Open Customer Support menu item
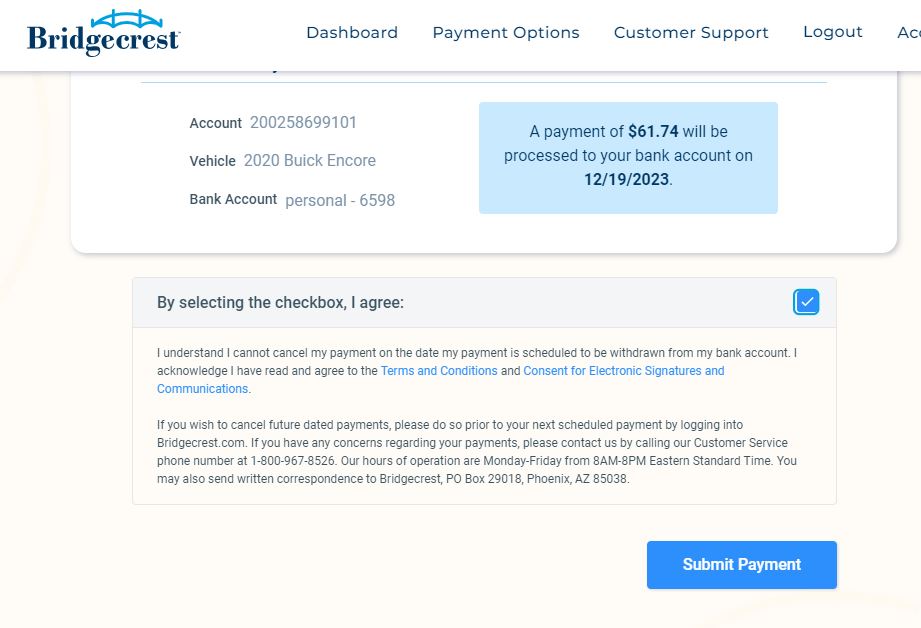The width and height of the screenshot is (921, 628). point(691,33)
